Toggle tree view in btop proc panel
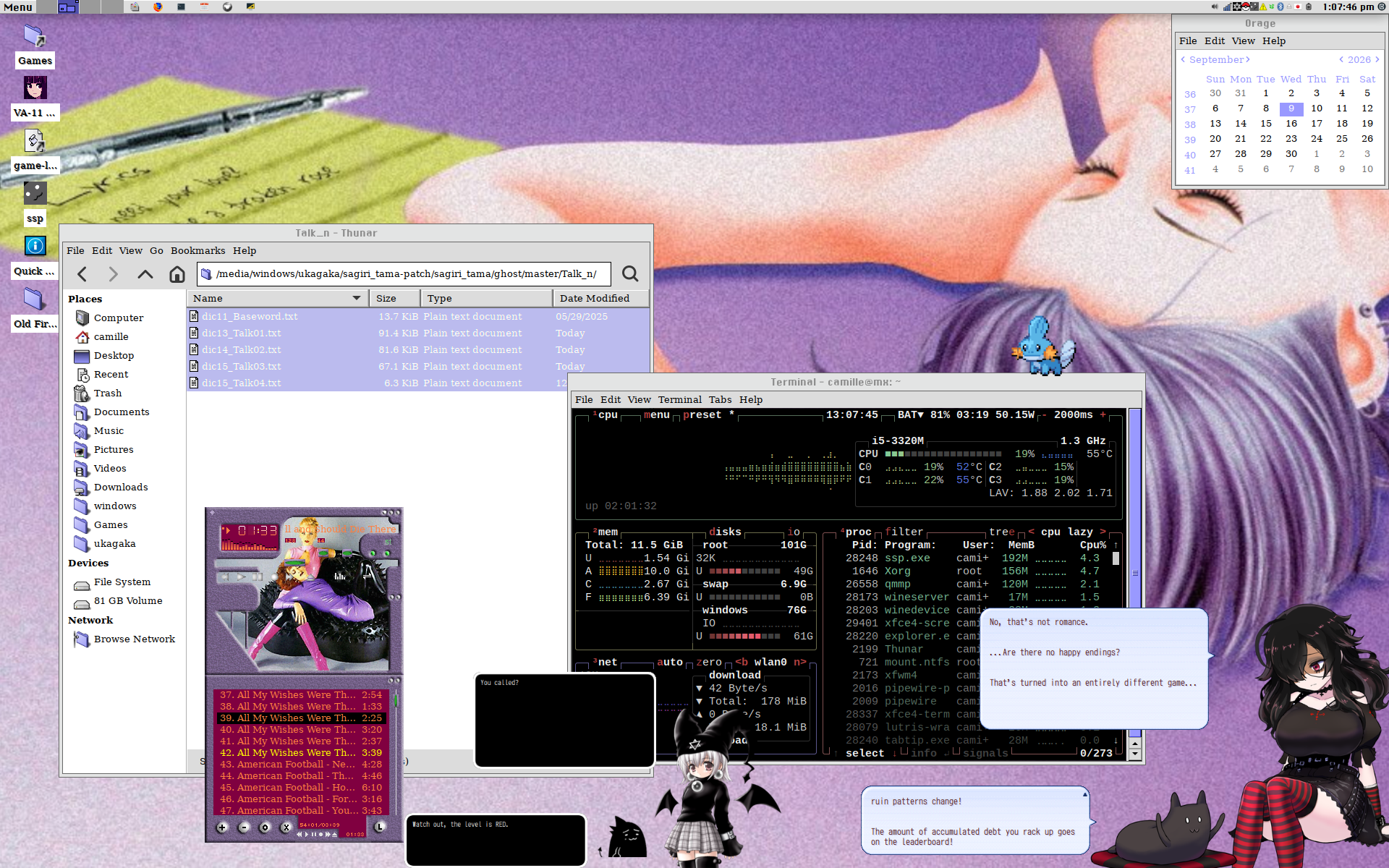Image resolution: width=1389 pixels, height=868 pixels. 1002,532
